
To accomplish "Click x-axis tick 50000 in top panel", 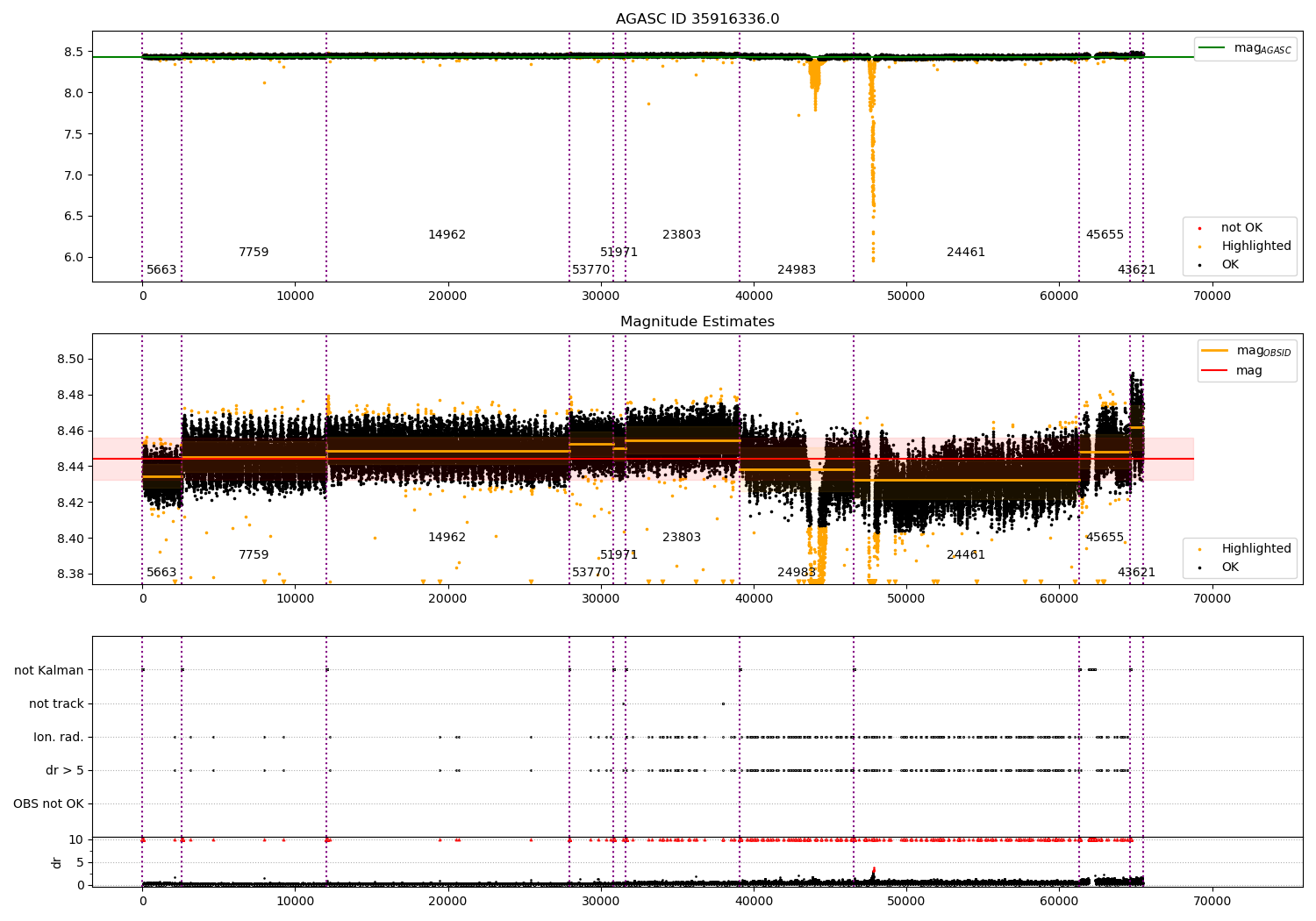I will pos(906,296).
